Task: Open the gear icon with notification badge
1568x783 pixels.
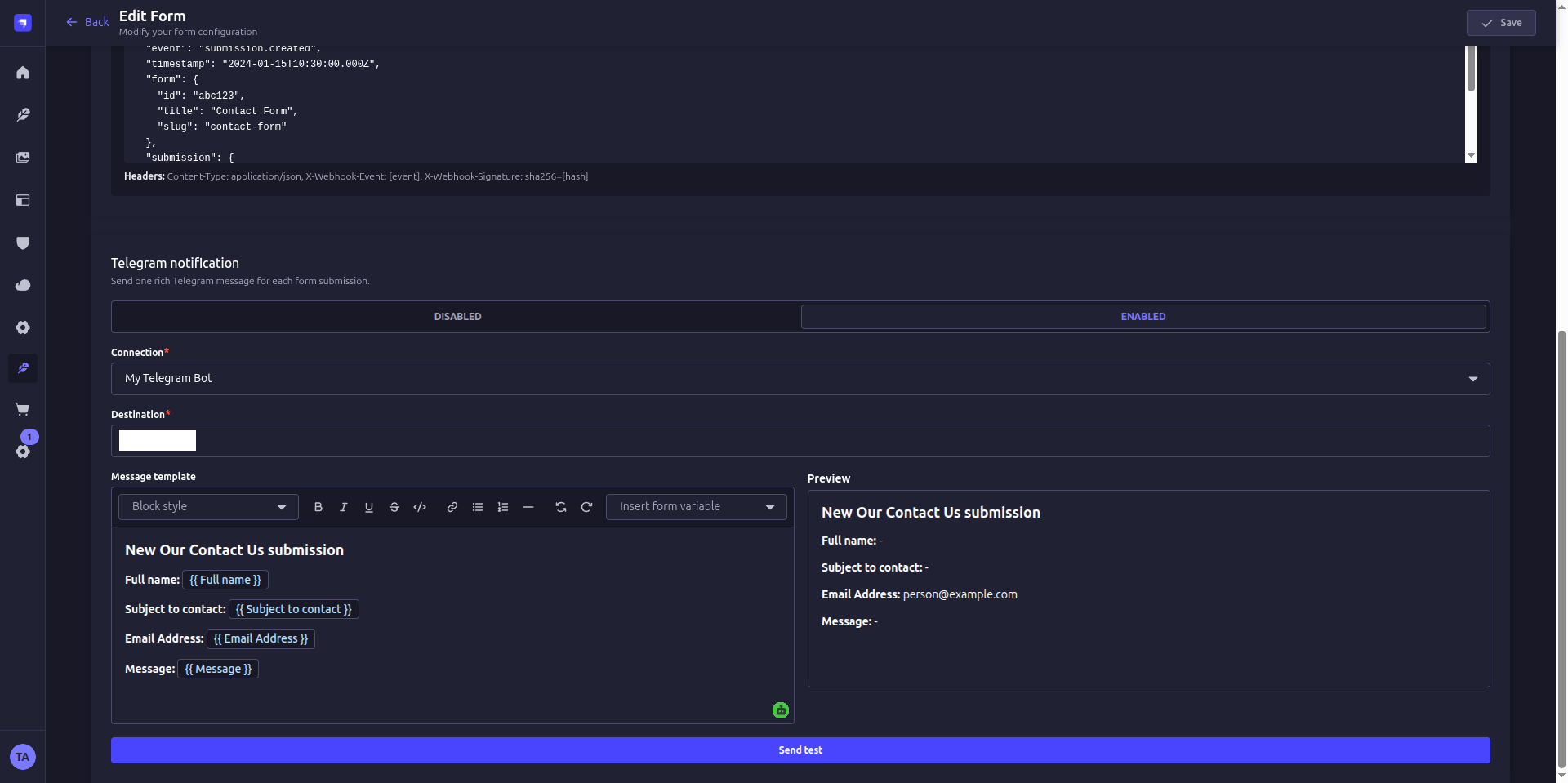Action: tap(23, 451)
